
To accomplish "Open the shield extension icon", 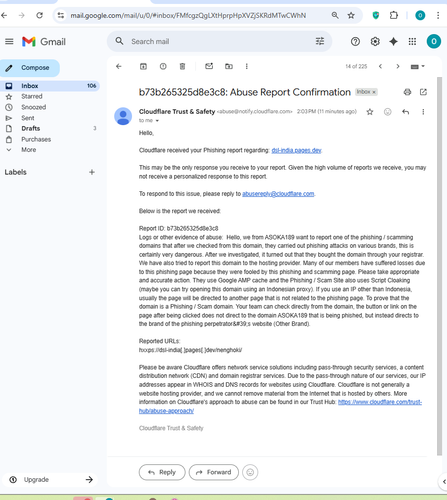I will 376,15.
